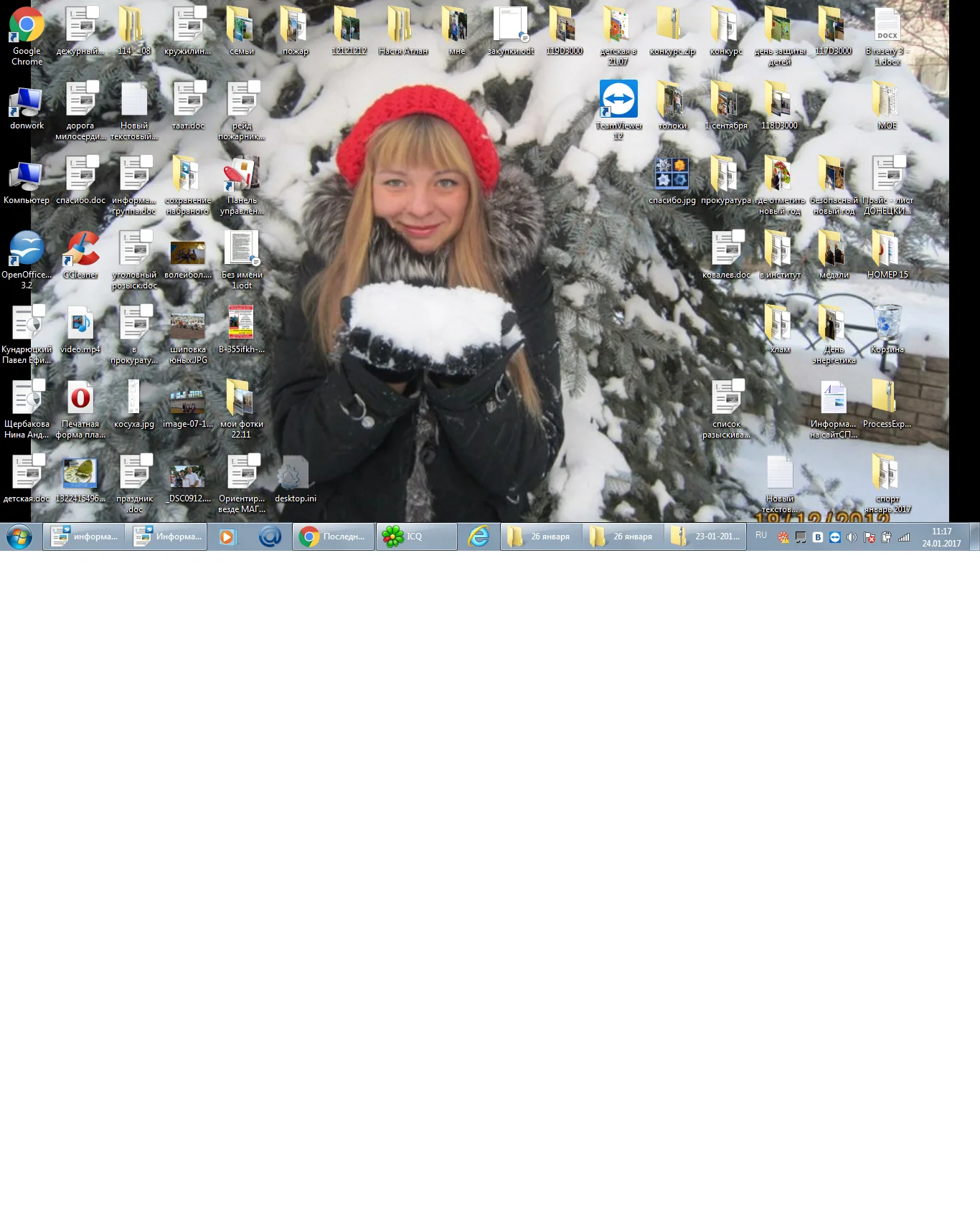Click the power plug tray icon

click(887, 537)
